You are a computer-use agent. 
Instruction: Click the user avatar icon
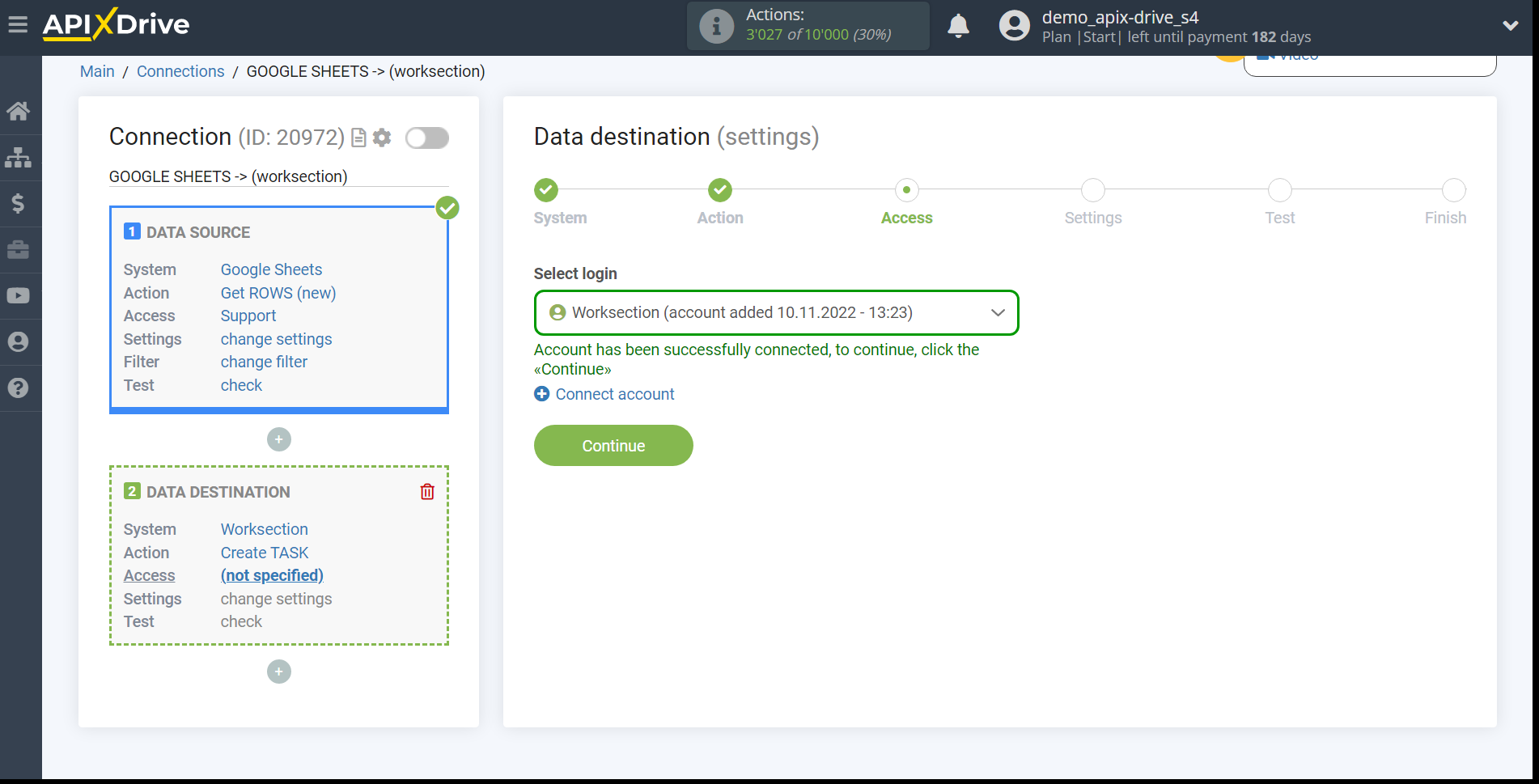point(1014,26)
